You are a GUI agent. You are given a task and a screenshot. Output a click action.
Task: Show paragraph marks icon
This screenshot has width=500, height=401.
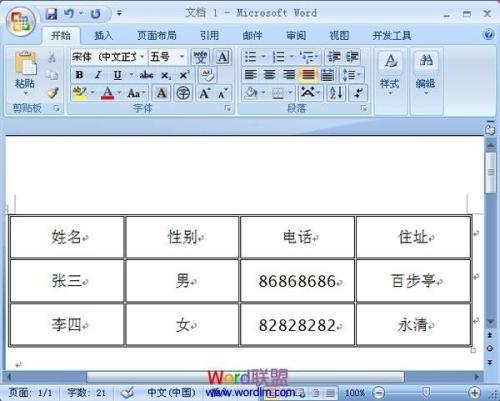(358, 93)
